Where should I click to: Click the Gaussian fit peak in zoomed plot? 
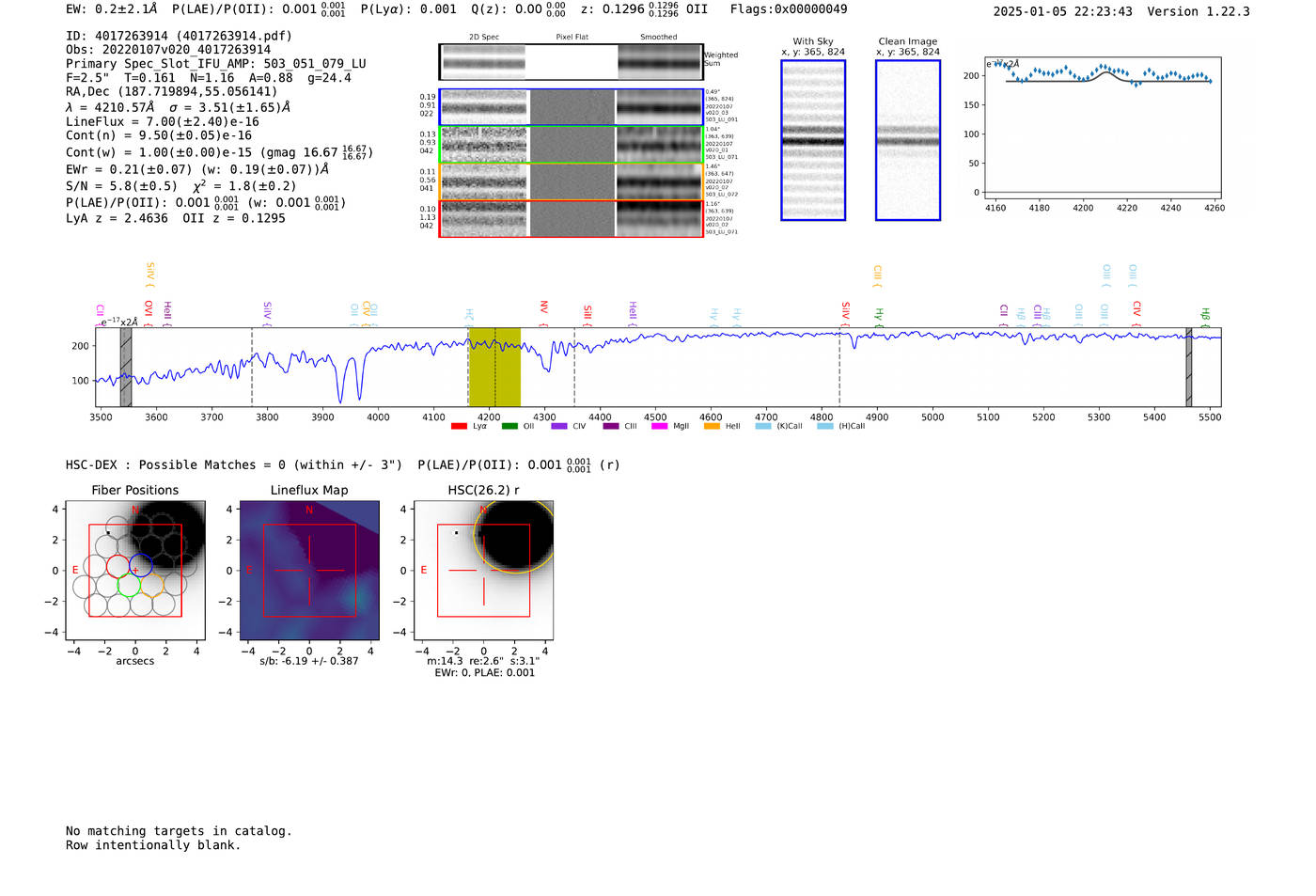[x=1111, y=71]
